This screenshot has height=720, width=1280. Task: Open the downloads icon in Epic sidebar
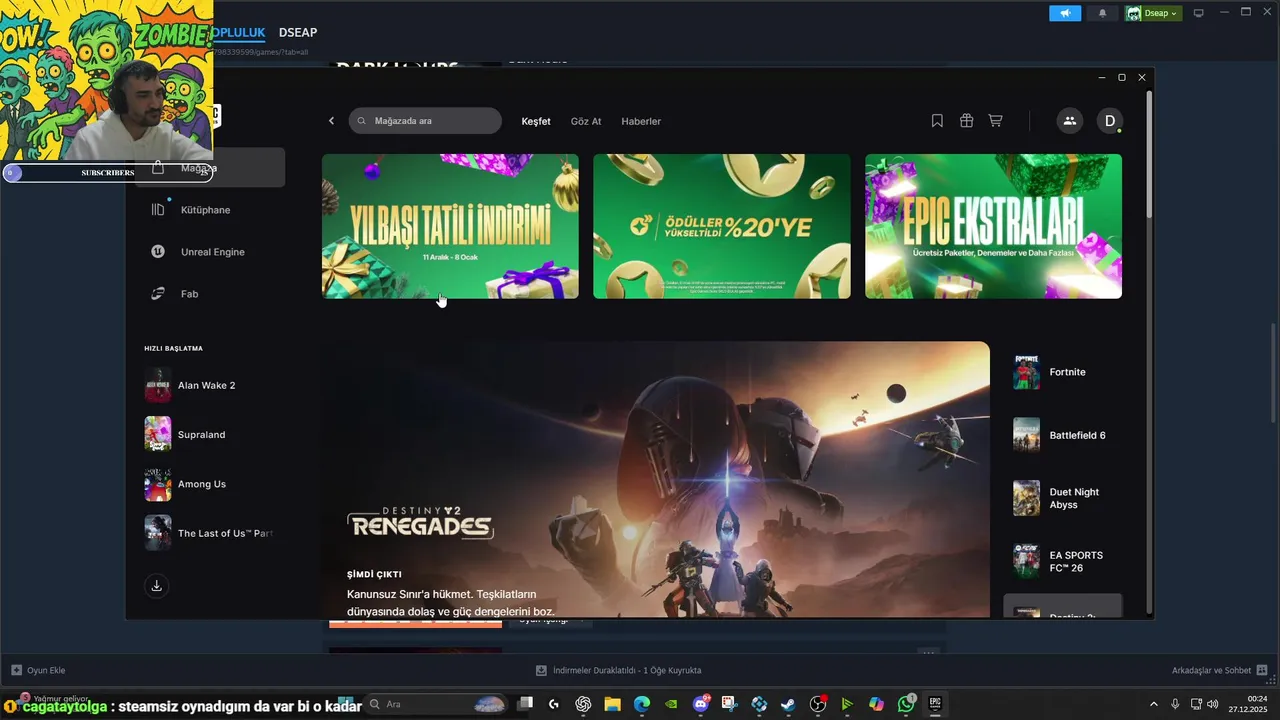156,586
